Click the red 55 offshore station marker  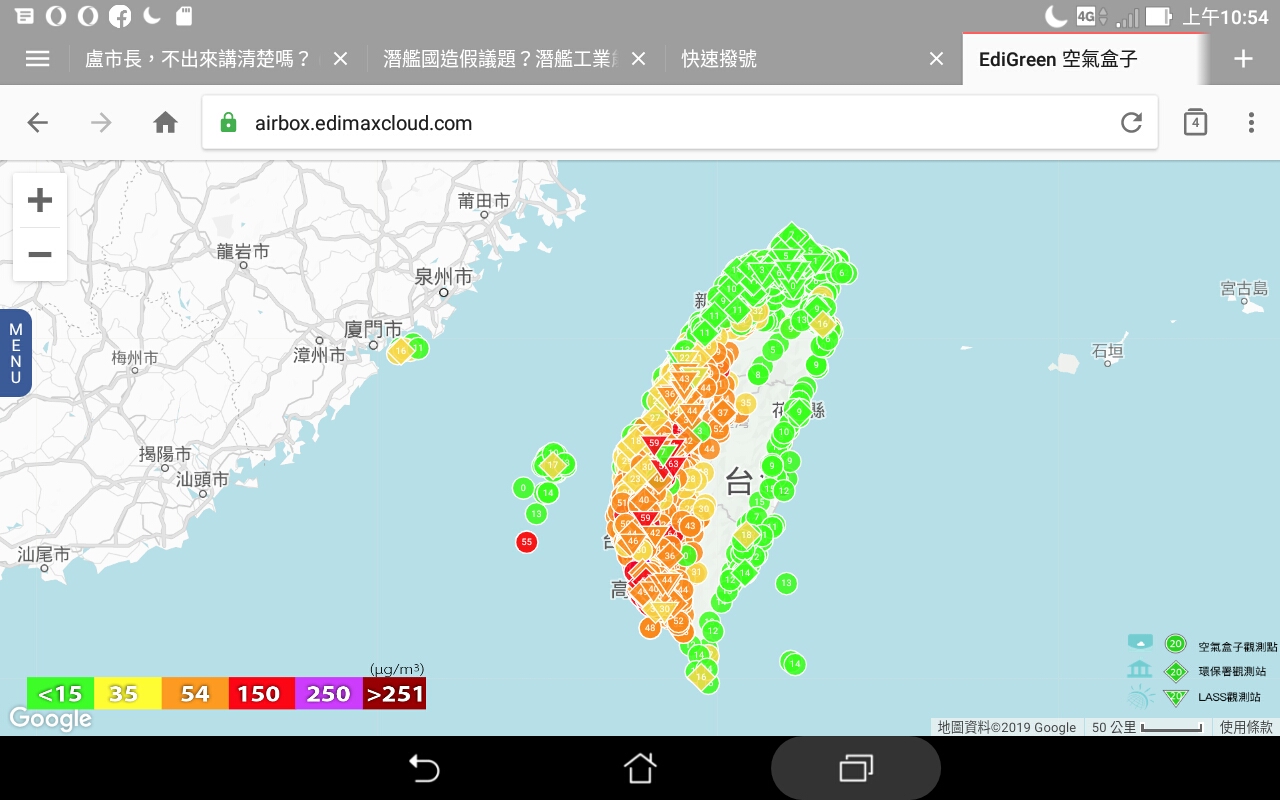click(x=527, y=542)
